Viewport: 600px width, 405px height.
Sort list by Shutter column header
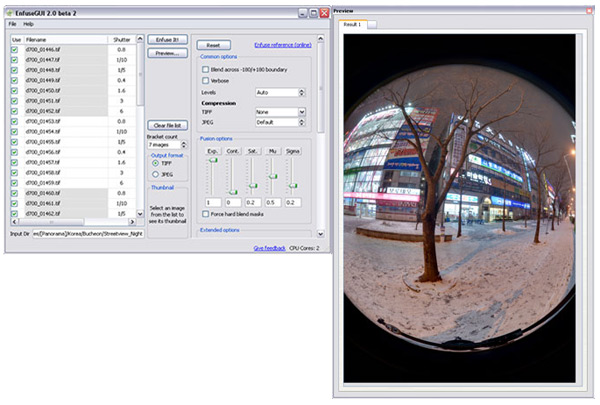click(122, 39)
